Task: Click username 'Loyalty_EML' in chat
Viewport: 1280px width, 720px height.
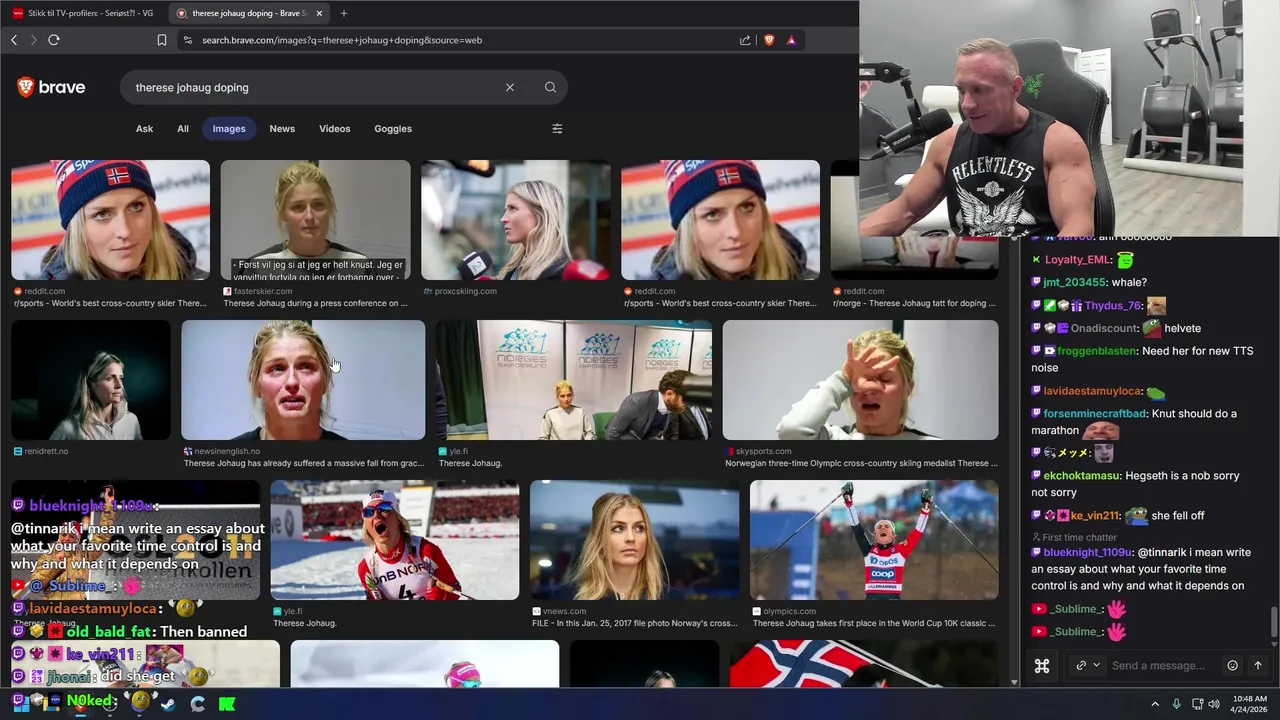Action: coord(1078,259)
